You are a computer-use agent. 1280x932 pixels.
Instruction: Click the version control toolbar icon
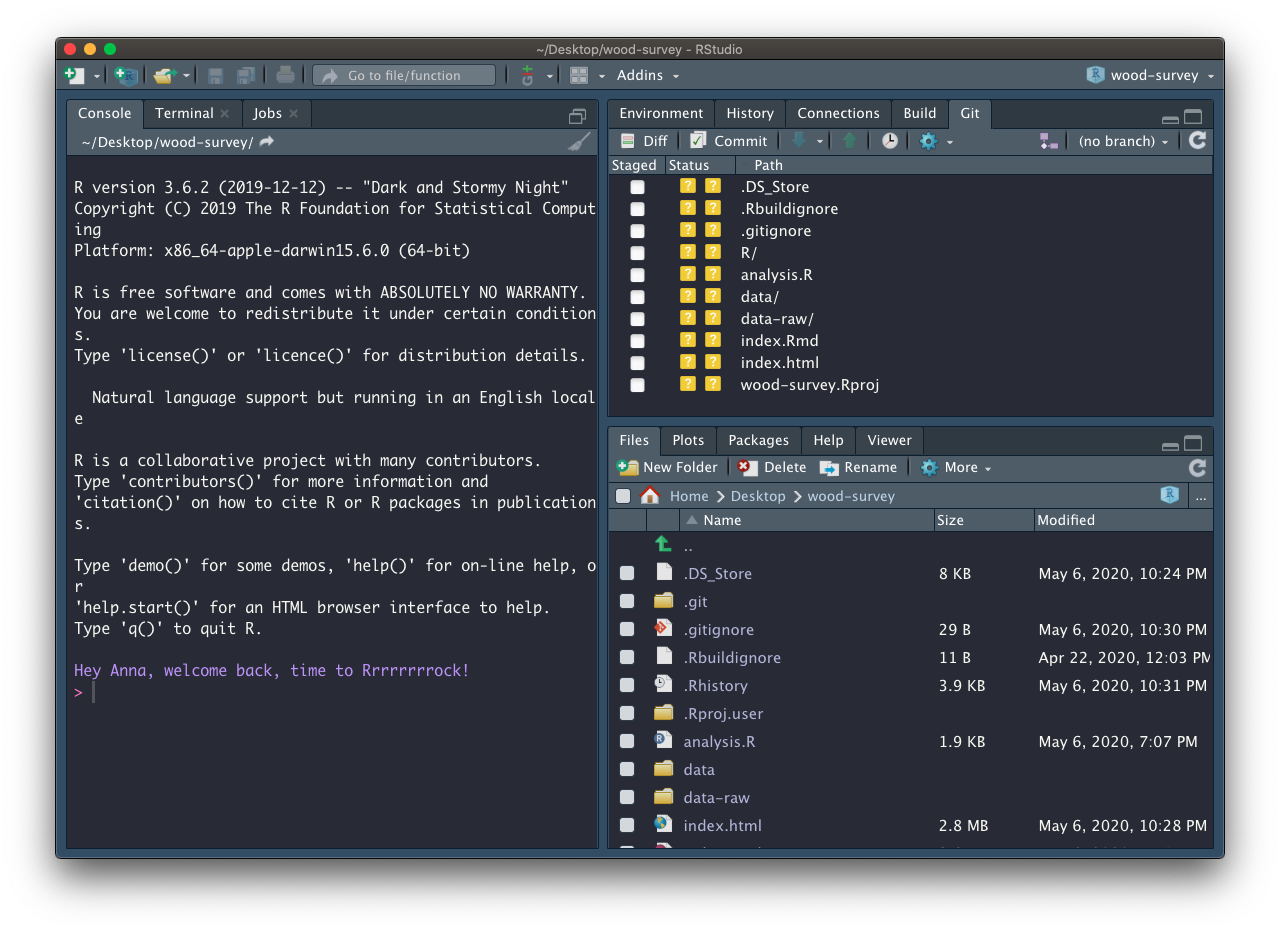(x=528, y=75)
